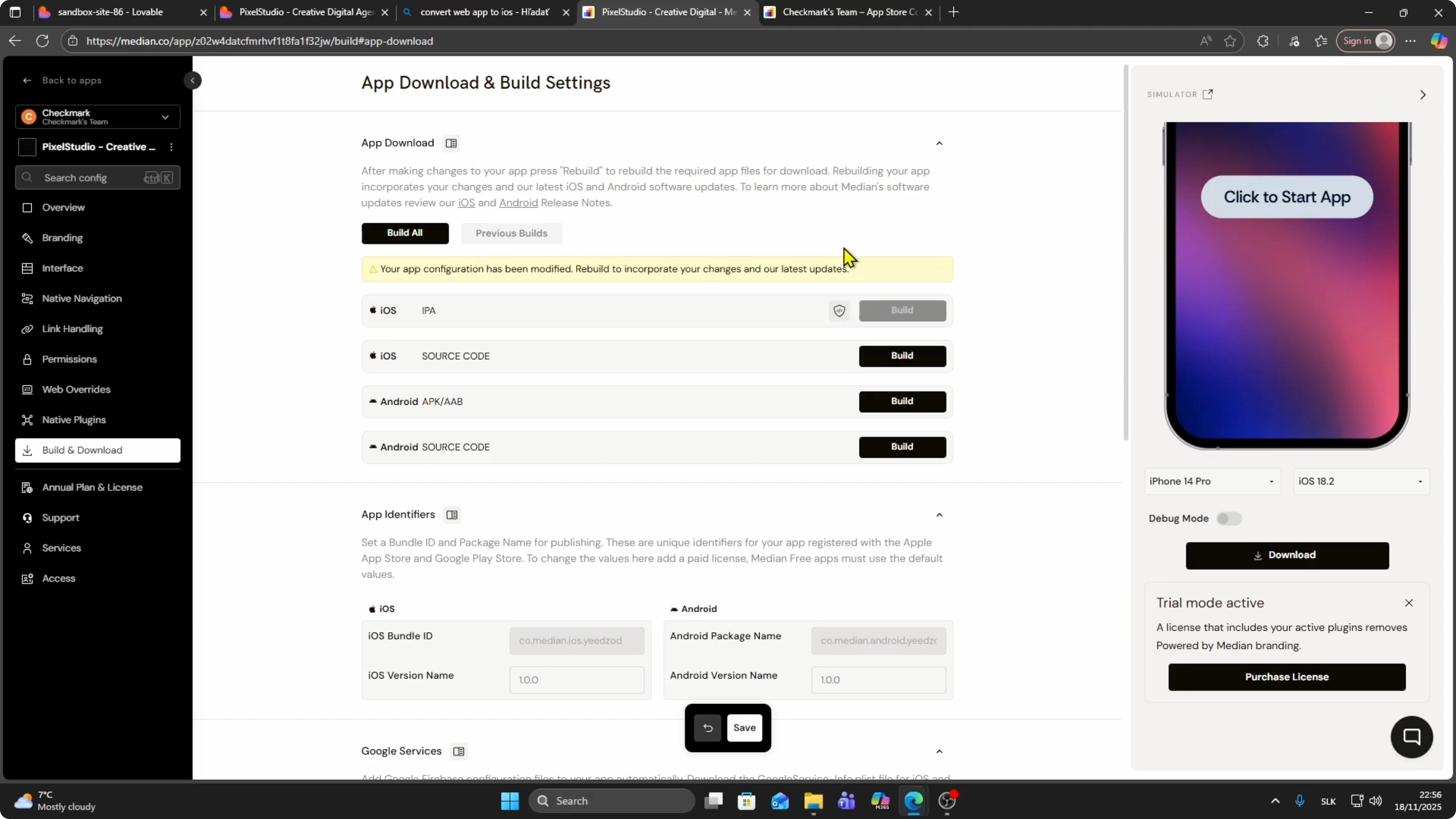Open read aloud icon in address bar
Screen dimensions: 1456x819
[1206, 41]
